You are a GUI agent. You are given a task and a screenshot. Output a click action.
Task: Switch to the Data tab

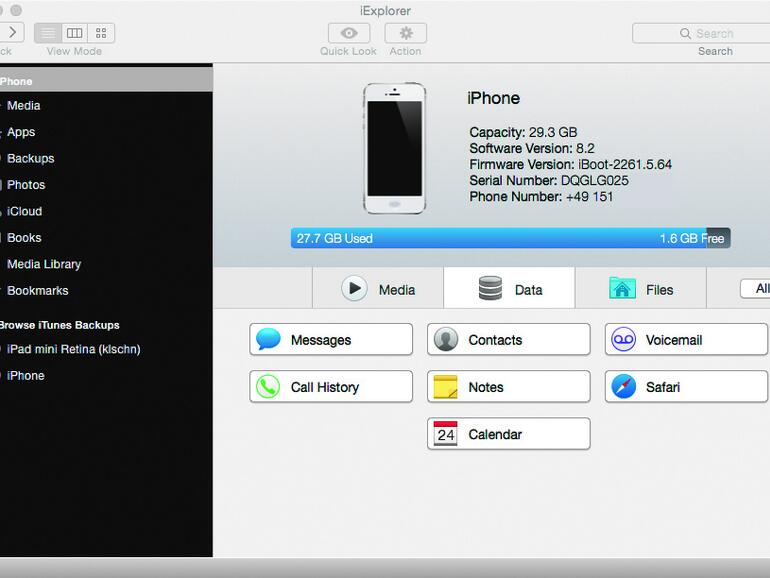(509, 288)
